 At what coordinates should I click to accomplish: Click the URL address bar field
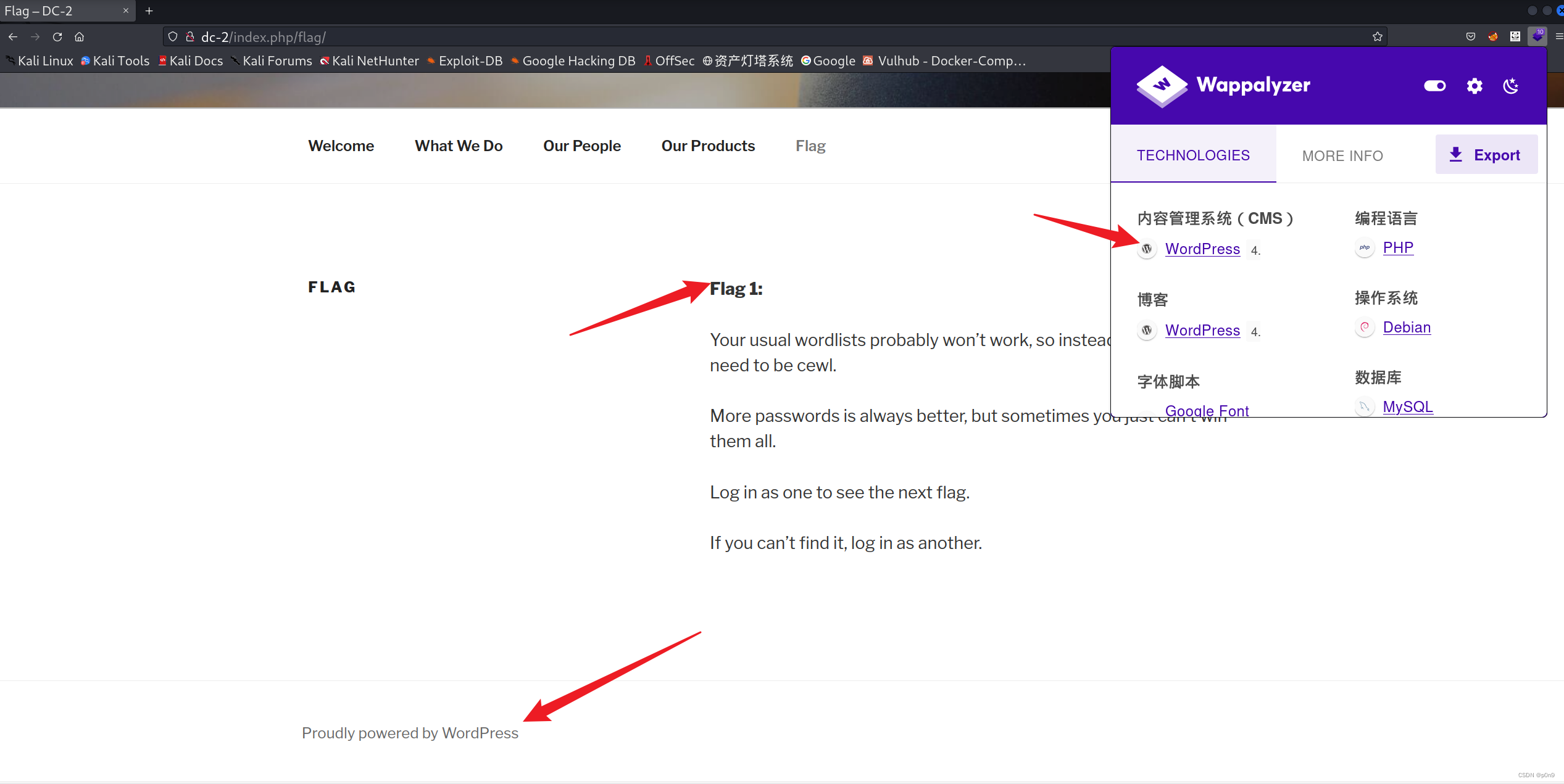point(741,37)
